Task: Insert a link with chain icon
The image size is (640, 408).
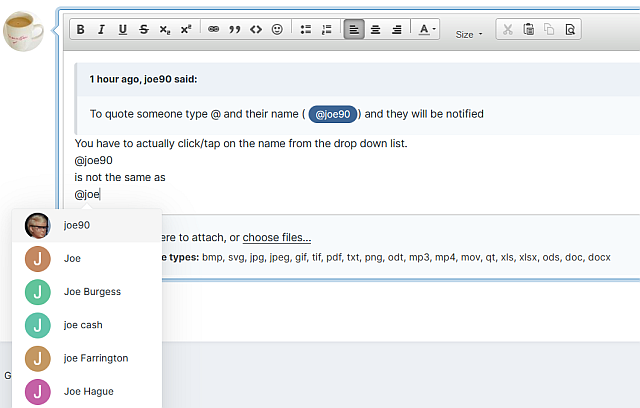Action: (213, 29)
